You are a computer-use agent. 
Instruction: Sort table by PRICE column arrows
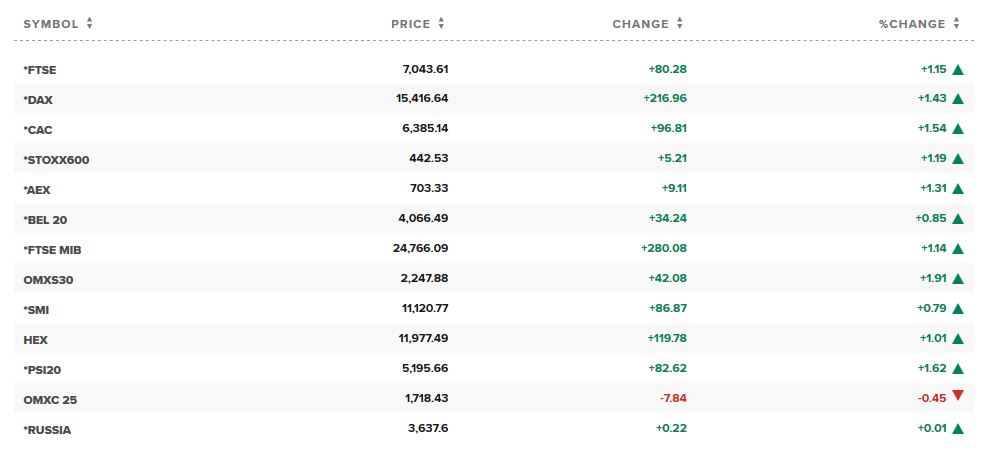pyautogui.click(x=442, y=24)
